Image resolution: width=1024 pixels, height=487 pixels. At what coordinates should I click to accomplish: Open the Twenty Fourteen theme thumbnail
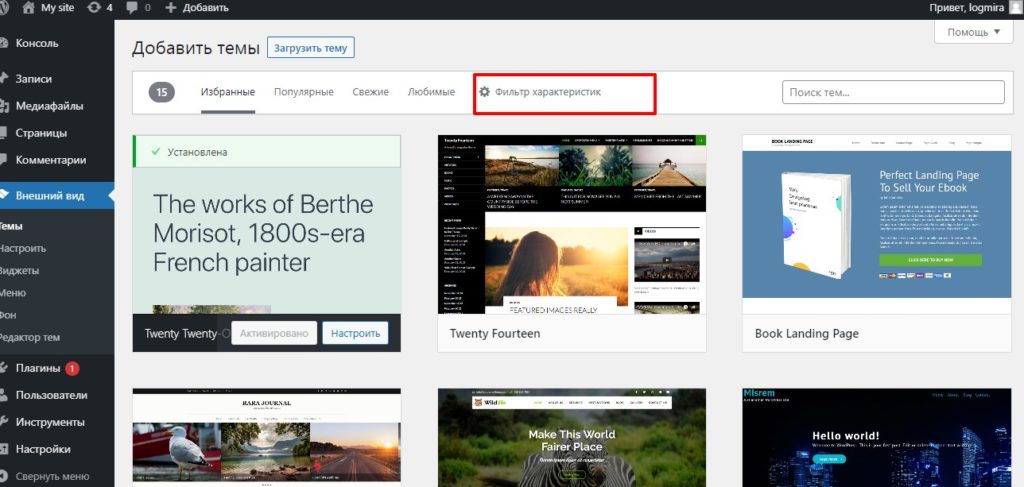coord(572,225)
